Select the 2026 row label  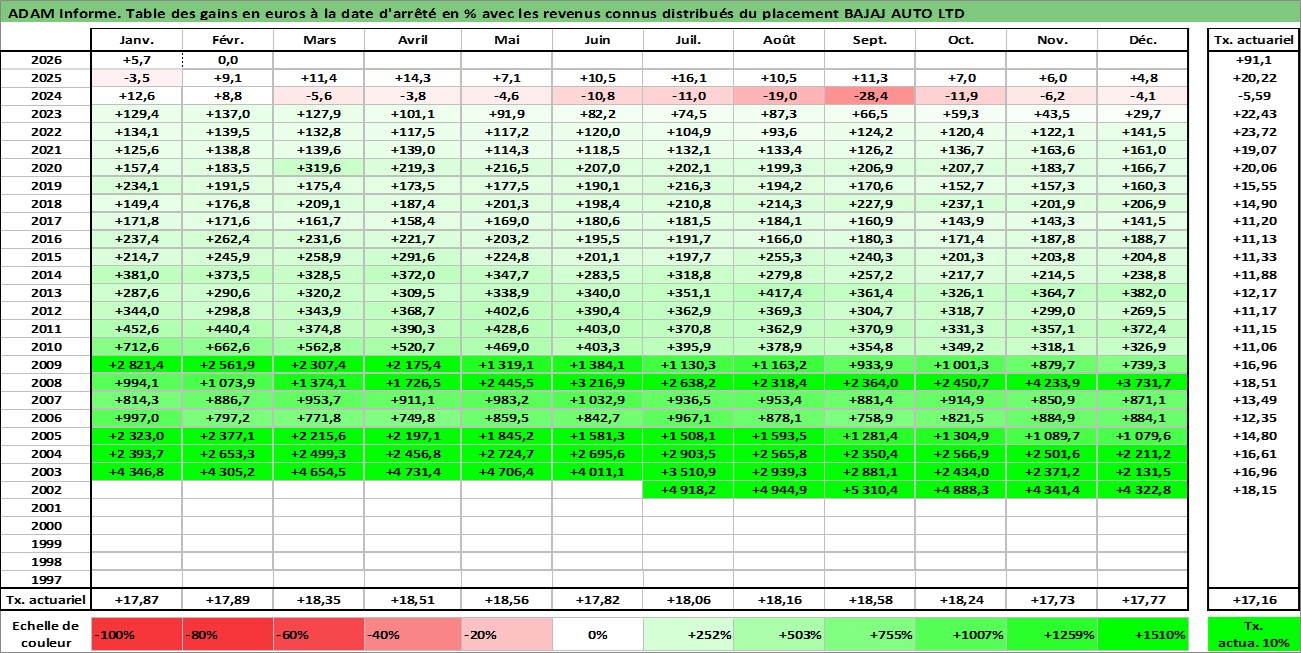click(x=46, y=60)
